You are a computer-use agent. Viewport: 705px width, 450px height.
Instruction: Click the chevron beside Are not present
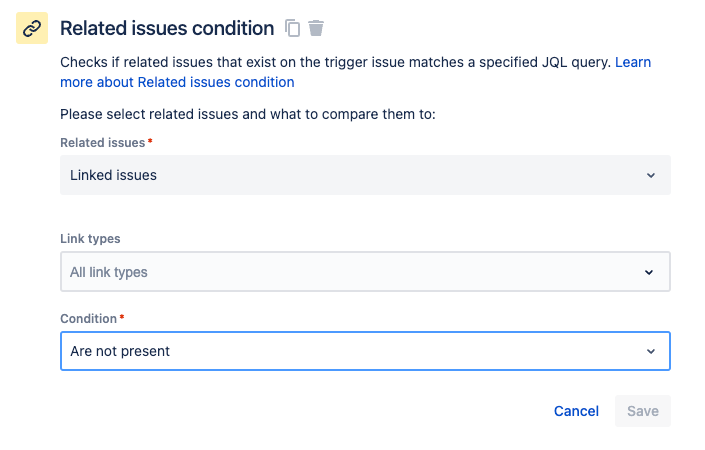(650, 351)
